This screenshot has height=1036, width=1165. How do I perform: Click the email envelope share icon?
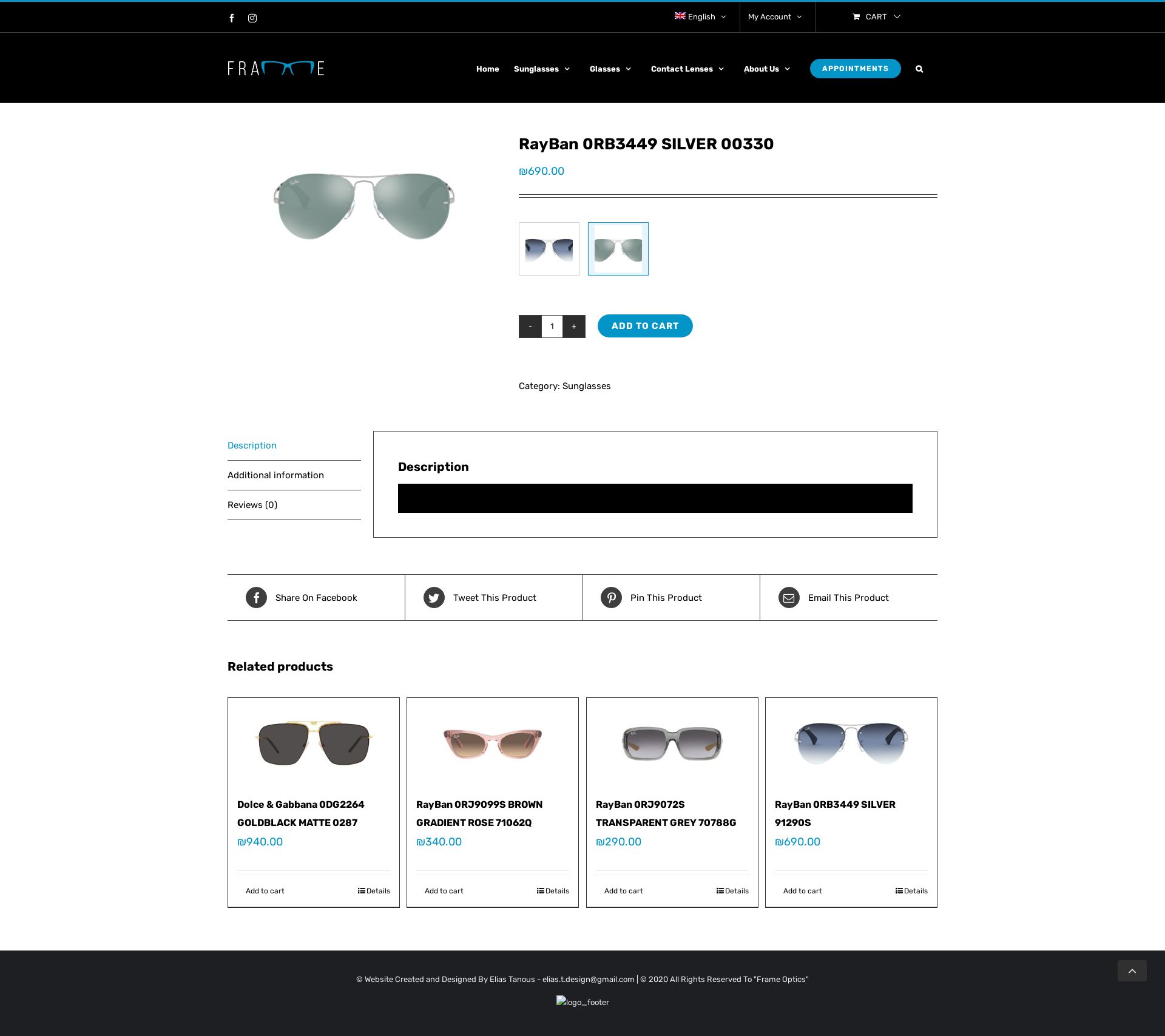click(789, 598)
